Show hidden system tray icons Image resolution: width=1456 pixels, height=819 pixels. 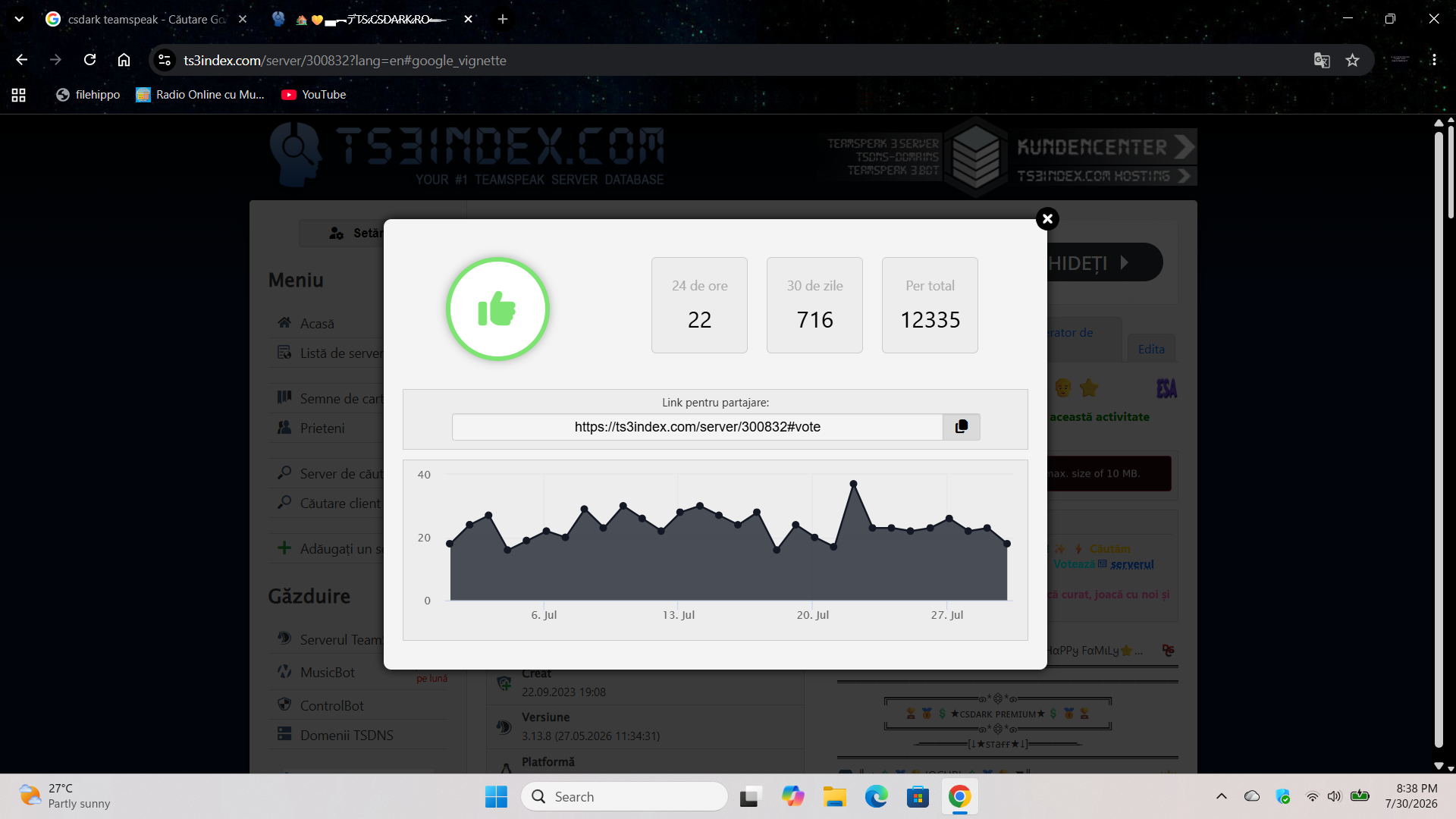pyautogui.click(x=1222, y=796)
